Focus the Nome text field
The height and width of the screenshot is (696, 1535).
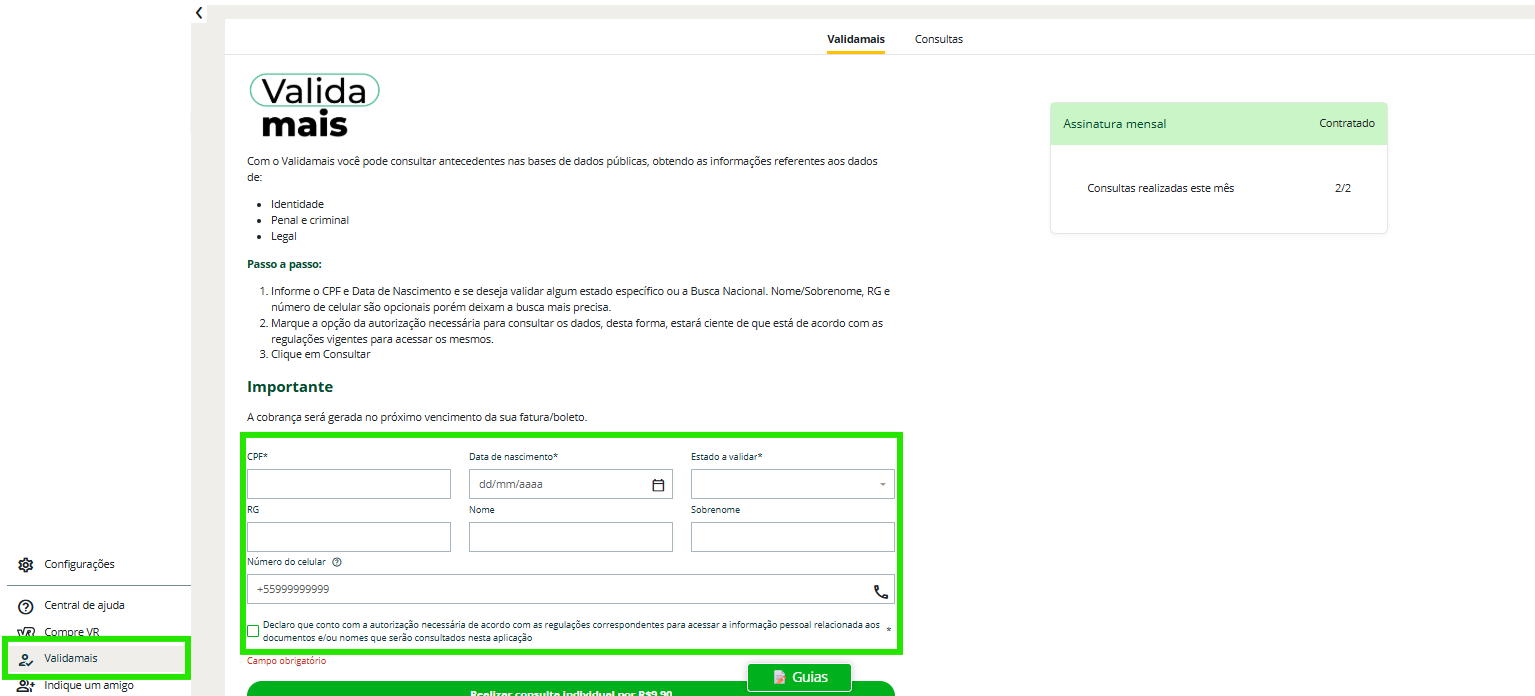pyautogui.click(x=570, y=537)
